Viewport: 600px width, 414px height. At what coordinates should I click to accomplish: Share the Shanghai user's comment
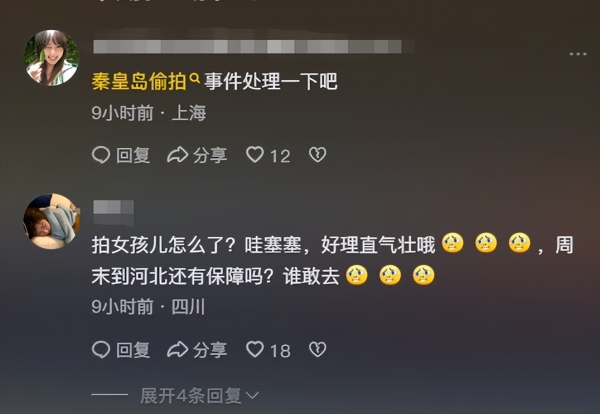click(197, 155)
